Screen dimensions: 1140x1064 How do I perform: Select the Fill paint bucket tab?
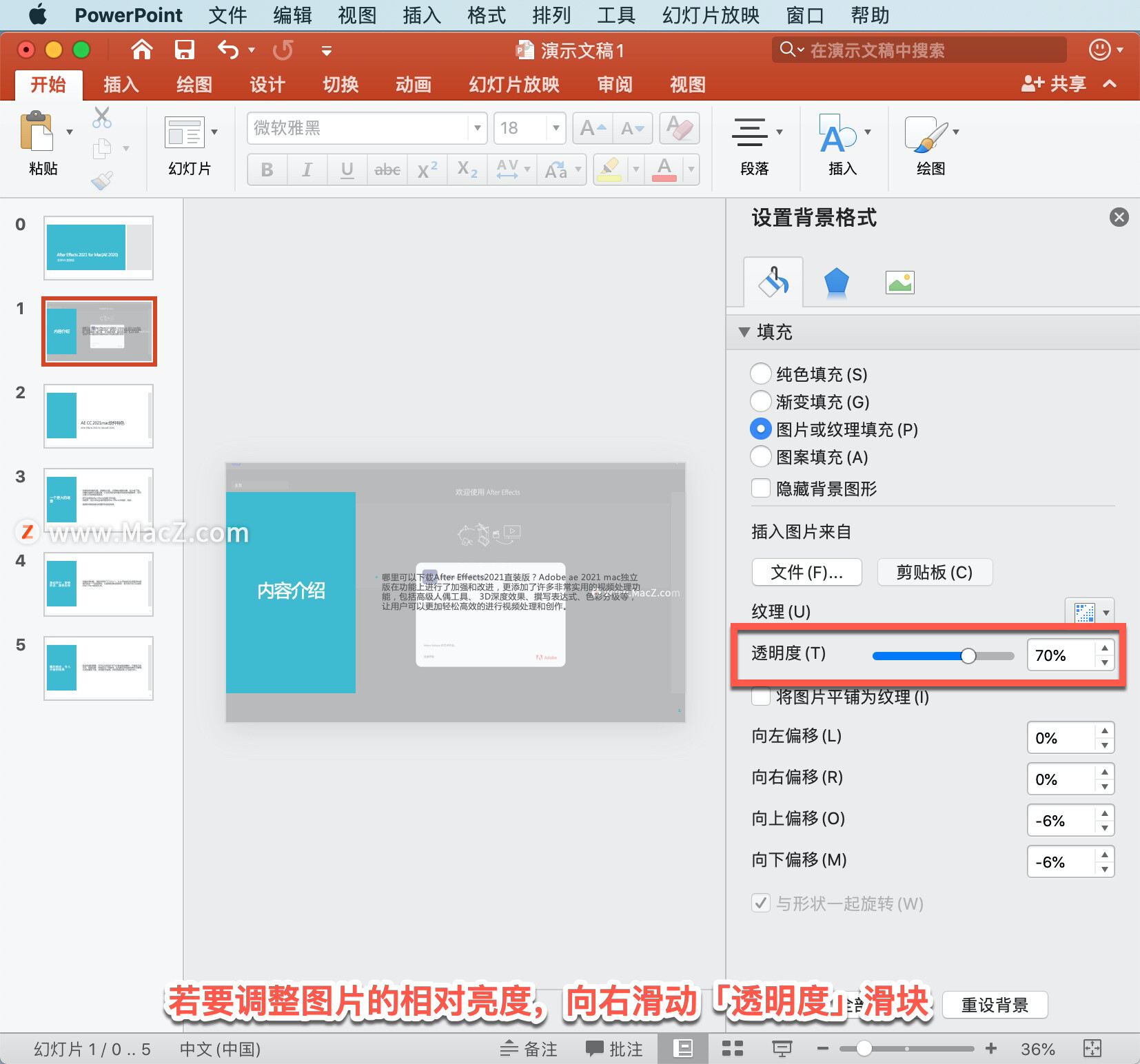point(773,281)
